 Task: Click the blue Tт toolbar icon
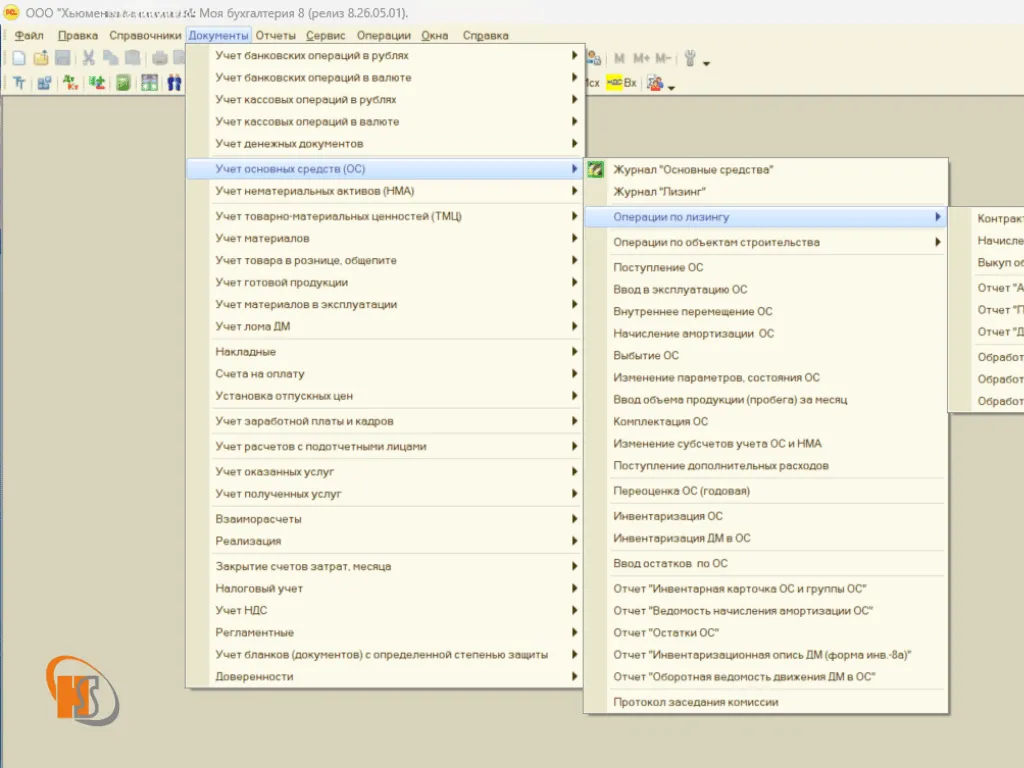(19, 83)
